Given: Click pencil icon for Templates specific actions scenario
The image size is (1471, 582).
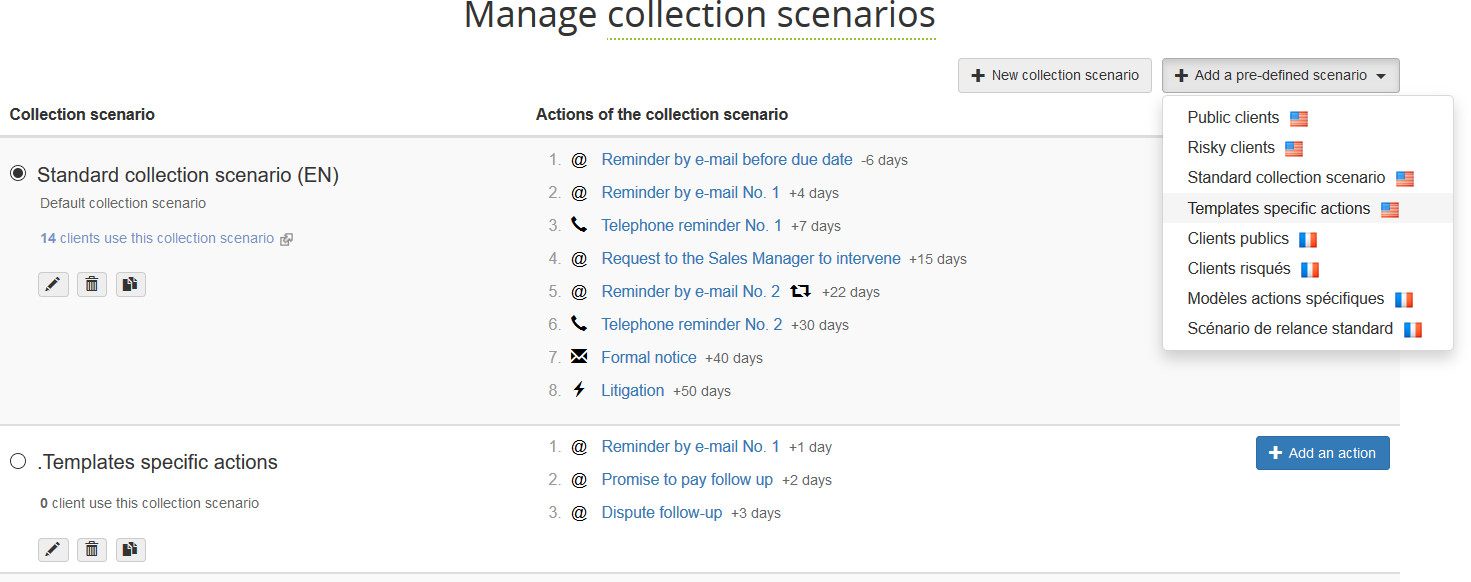Looking at the screenshot, I should click(53, 549).
